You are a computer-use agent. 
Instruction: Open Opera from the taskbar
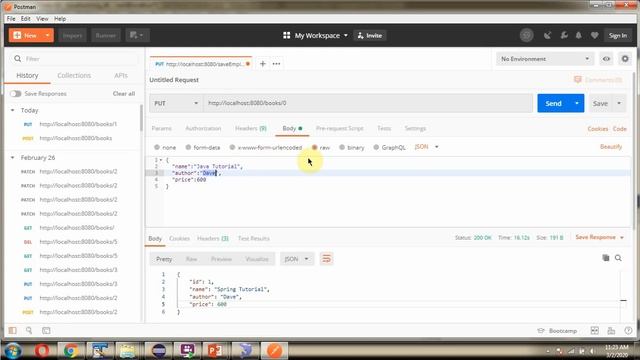tap(42, 351)
